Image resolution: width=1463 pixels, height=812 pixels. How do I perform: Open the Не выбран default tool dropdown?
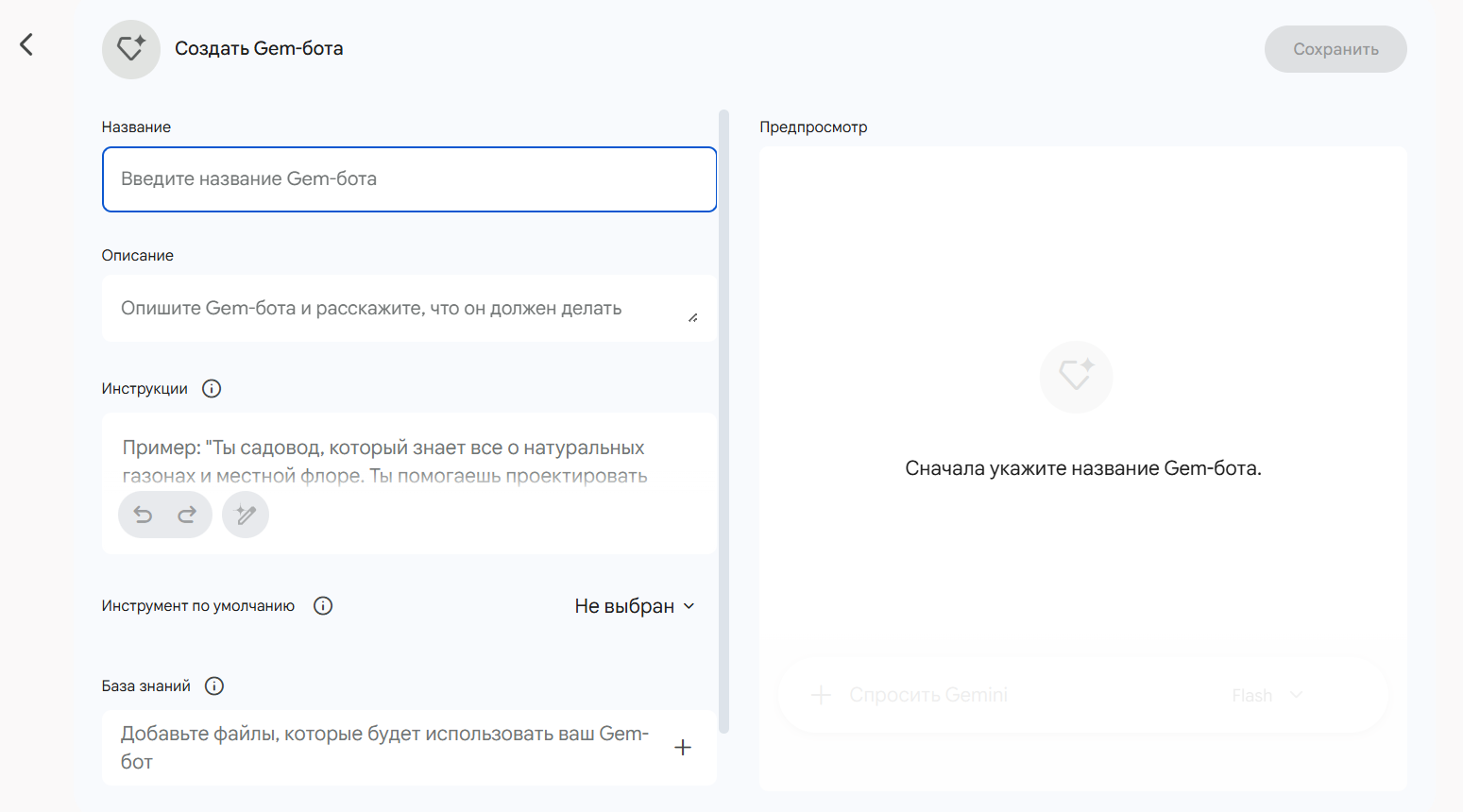click(x=635, y=606)
